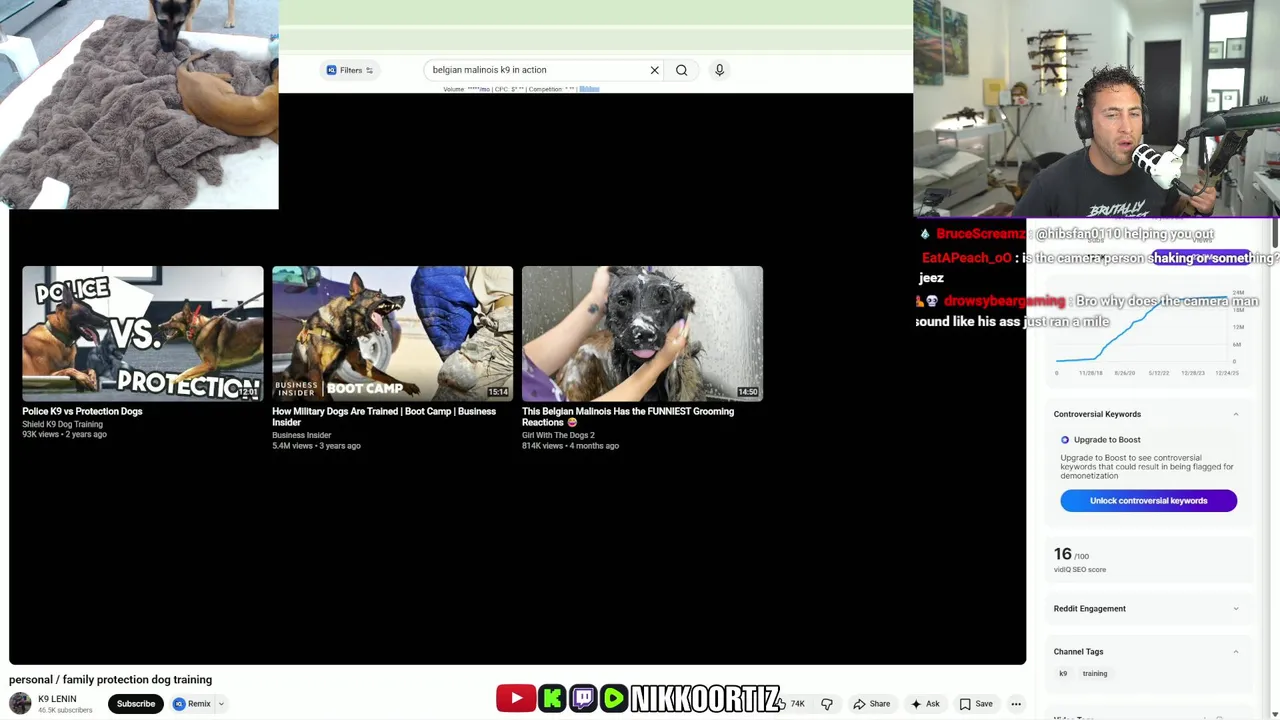1280x720 pixels.
Task: Click the Channel Tags heading
Action: coord(1078,652)
